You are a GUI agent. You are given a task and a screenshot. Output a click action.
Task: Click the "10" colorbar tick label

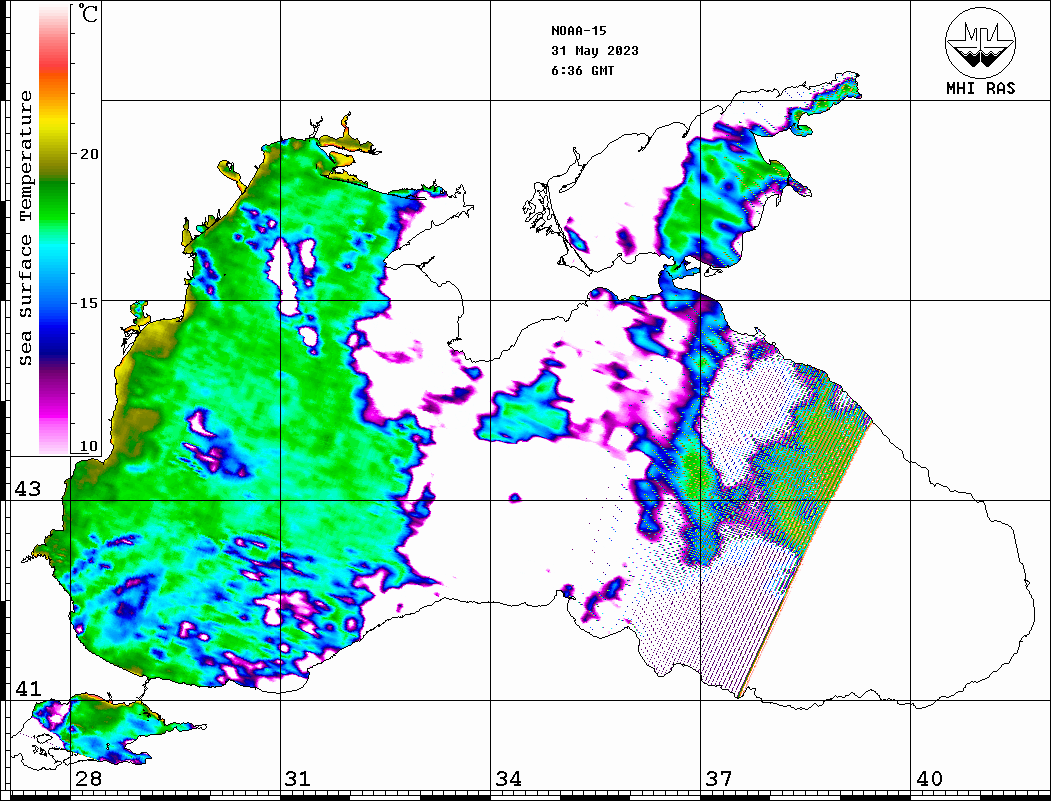pos(89,446)
